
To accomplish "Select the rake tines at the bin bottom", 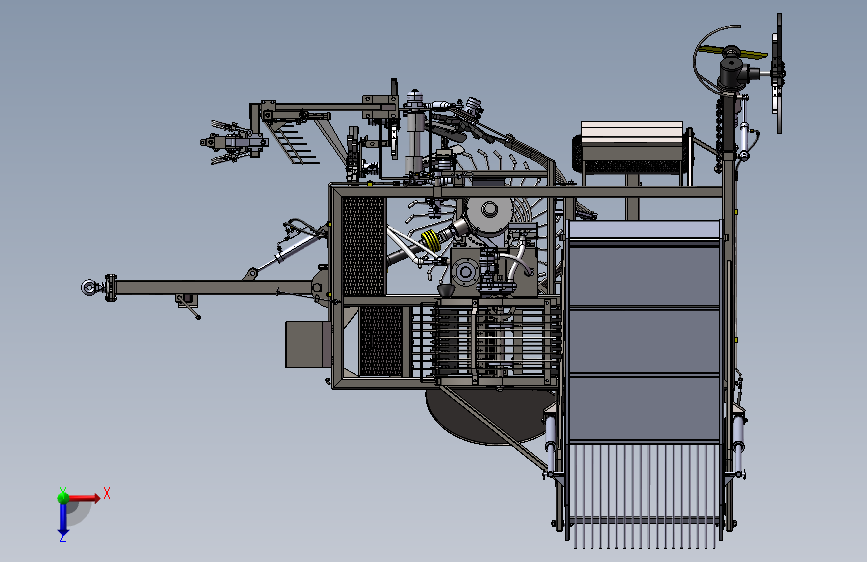I will 644,496.
